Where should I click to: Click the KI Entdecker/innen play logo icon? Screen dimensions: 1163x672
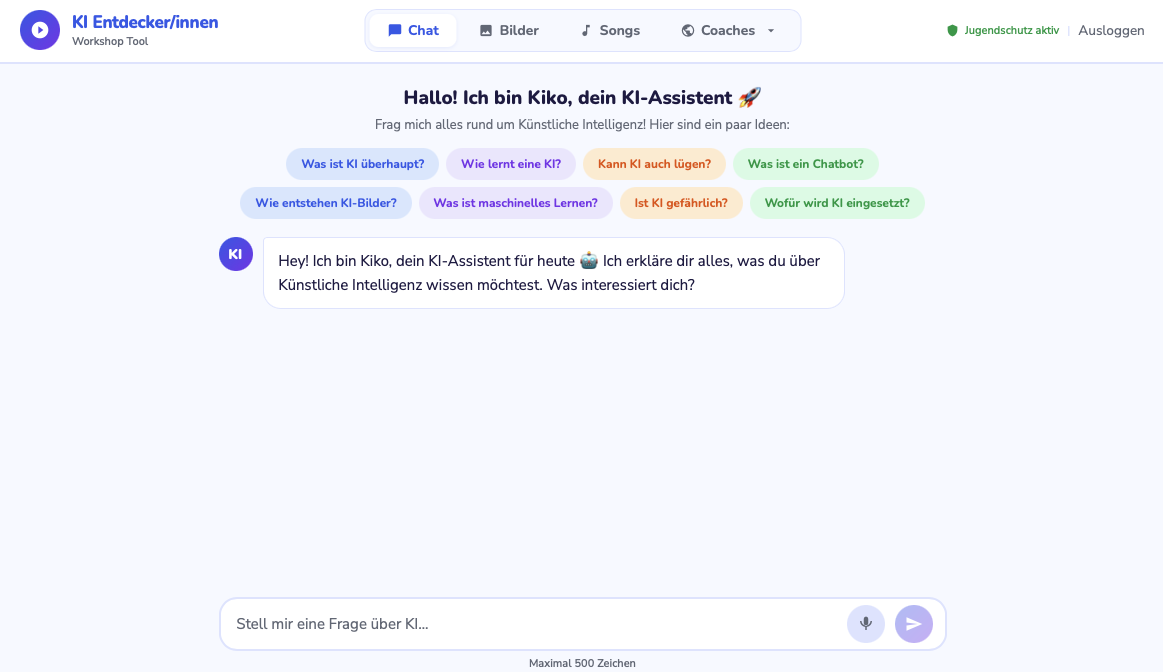(x=40, y=30)
